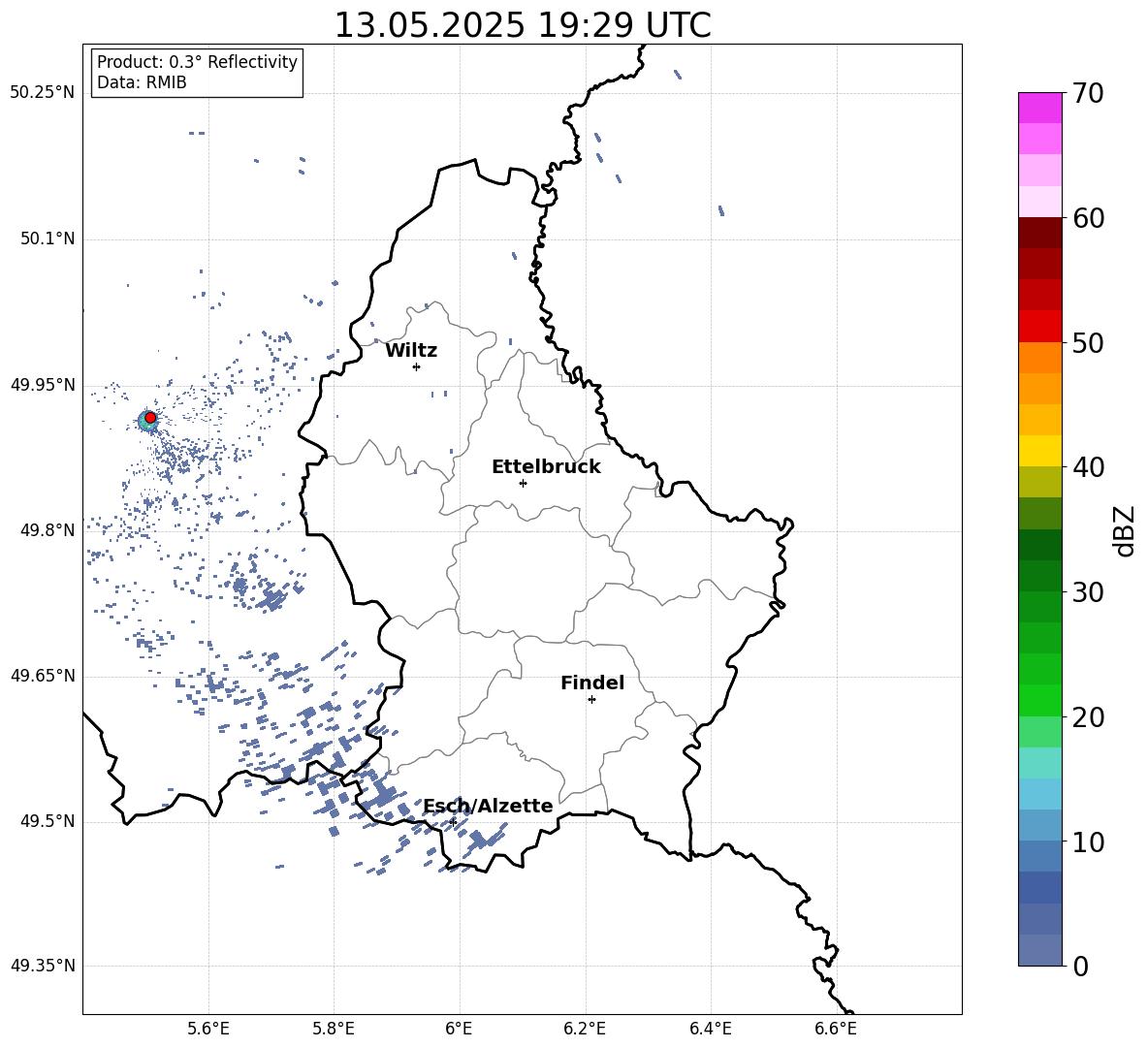Click the 50.1°N latitude label
1148x1048 pixels.
[48, 239]
